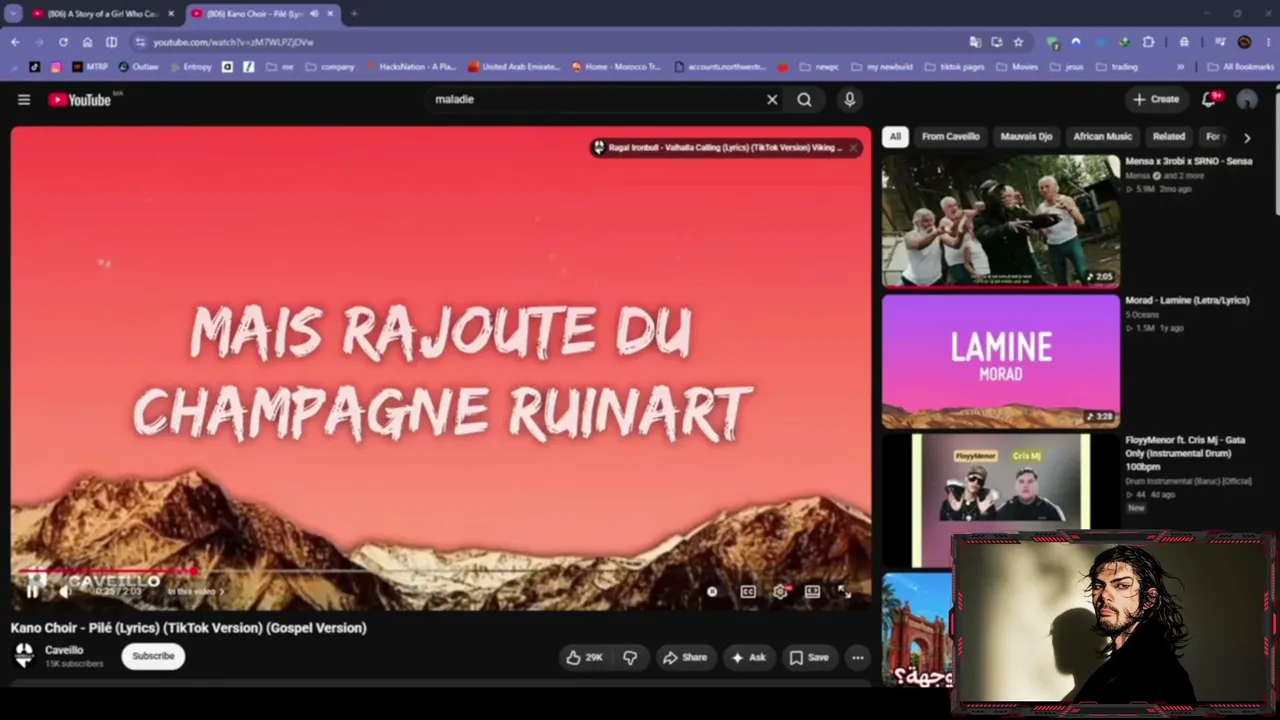Switch to theater mode
This screenshot has height=720, width=1280.
[812, 591]
